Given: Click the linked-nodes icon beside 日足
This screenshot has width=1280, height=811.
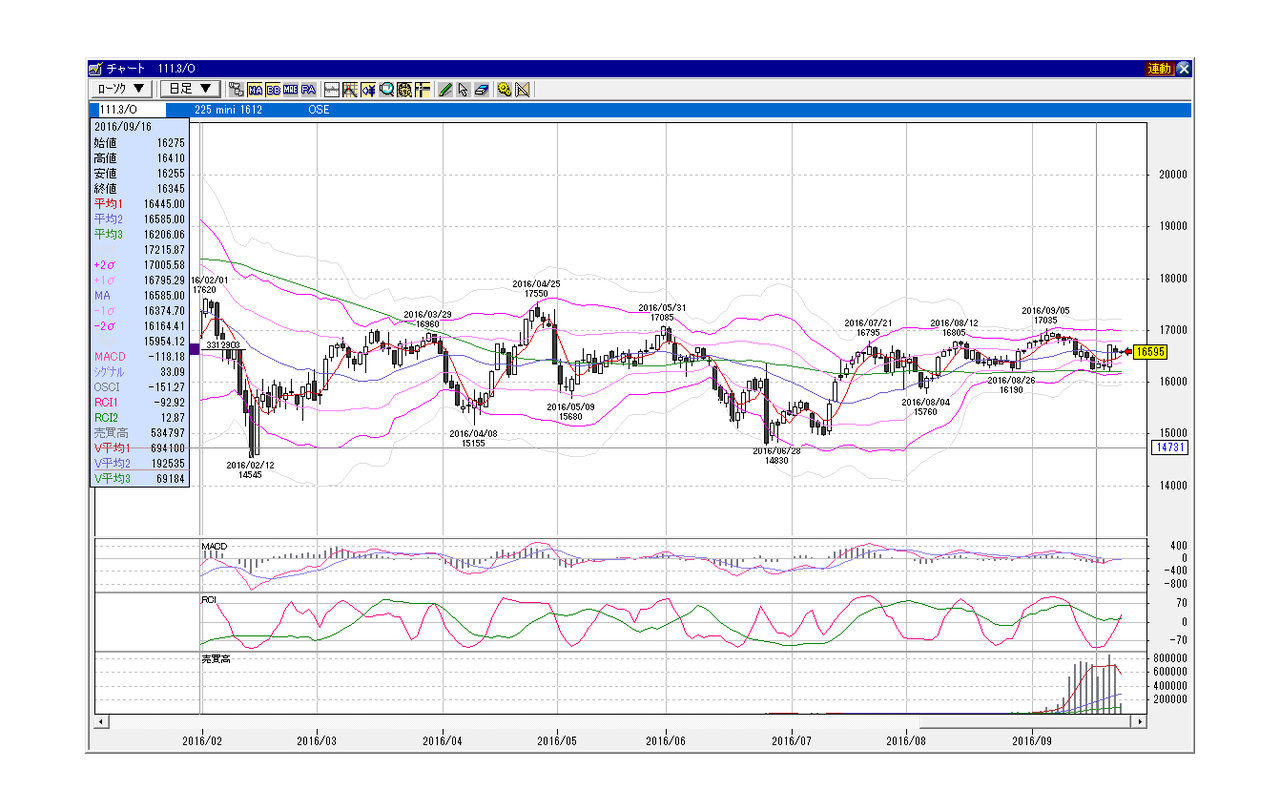Looking at the screenshot, I should 236,89.
